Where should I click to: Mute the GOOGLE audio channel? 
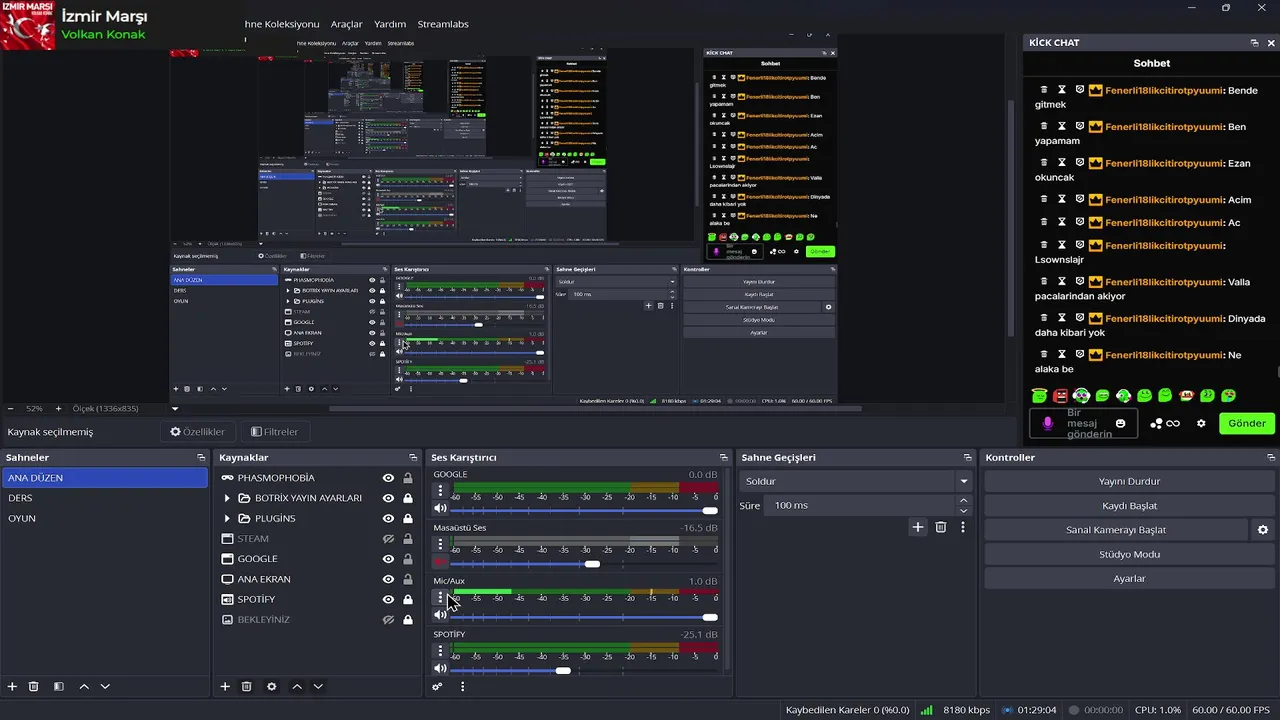click(x=440, y=508)
